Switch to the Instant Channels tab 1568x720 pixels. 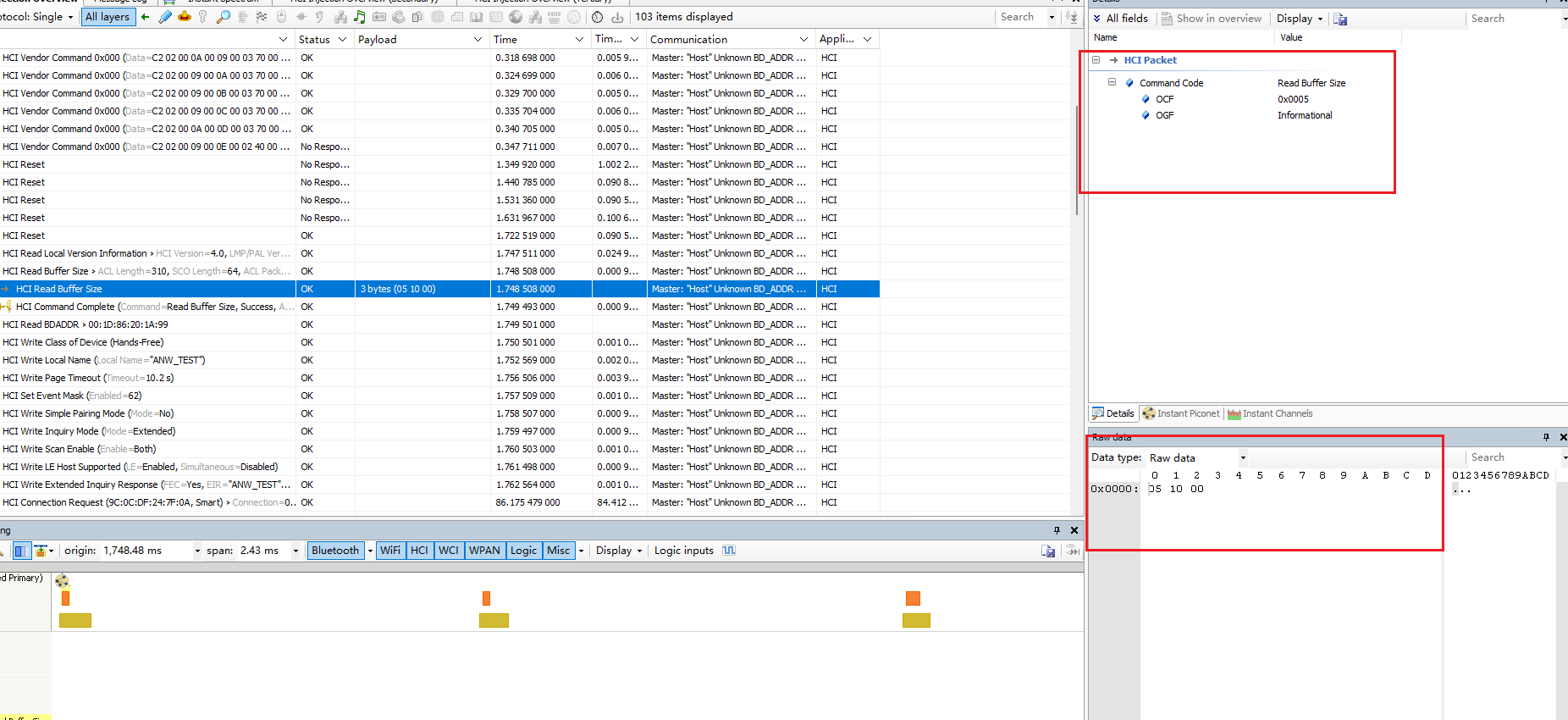[x=1270, y=413]
